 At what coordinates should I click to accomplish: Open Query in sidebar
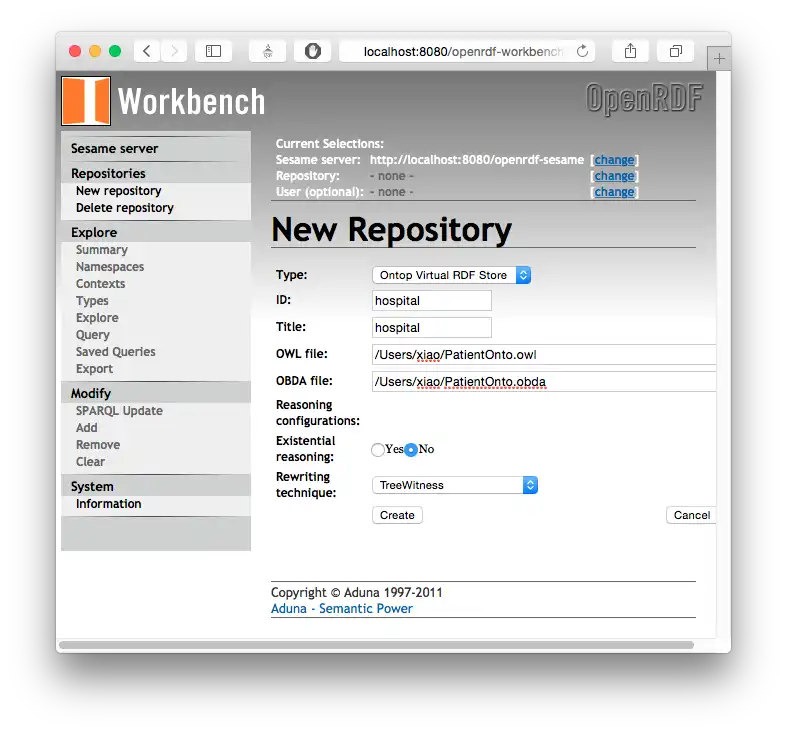[x=92, y=335]
